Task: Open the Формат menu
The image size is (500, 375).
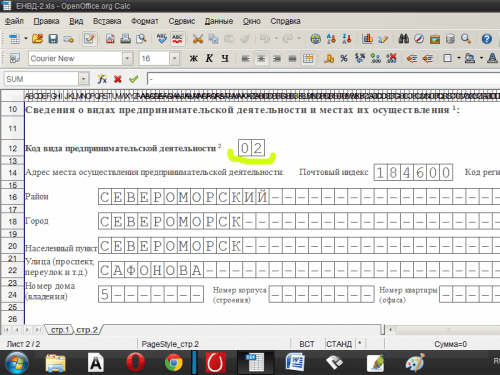Action: coord(145,21)
